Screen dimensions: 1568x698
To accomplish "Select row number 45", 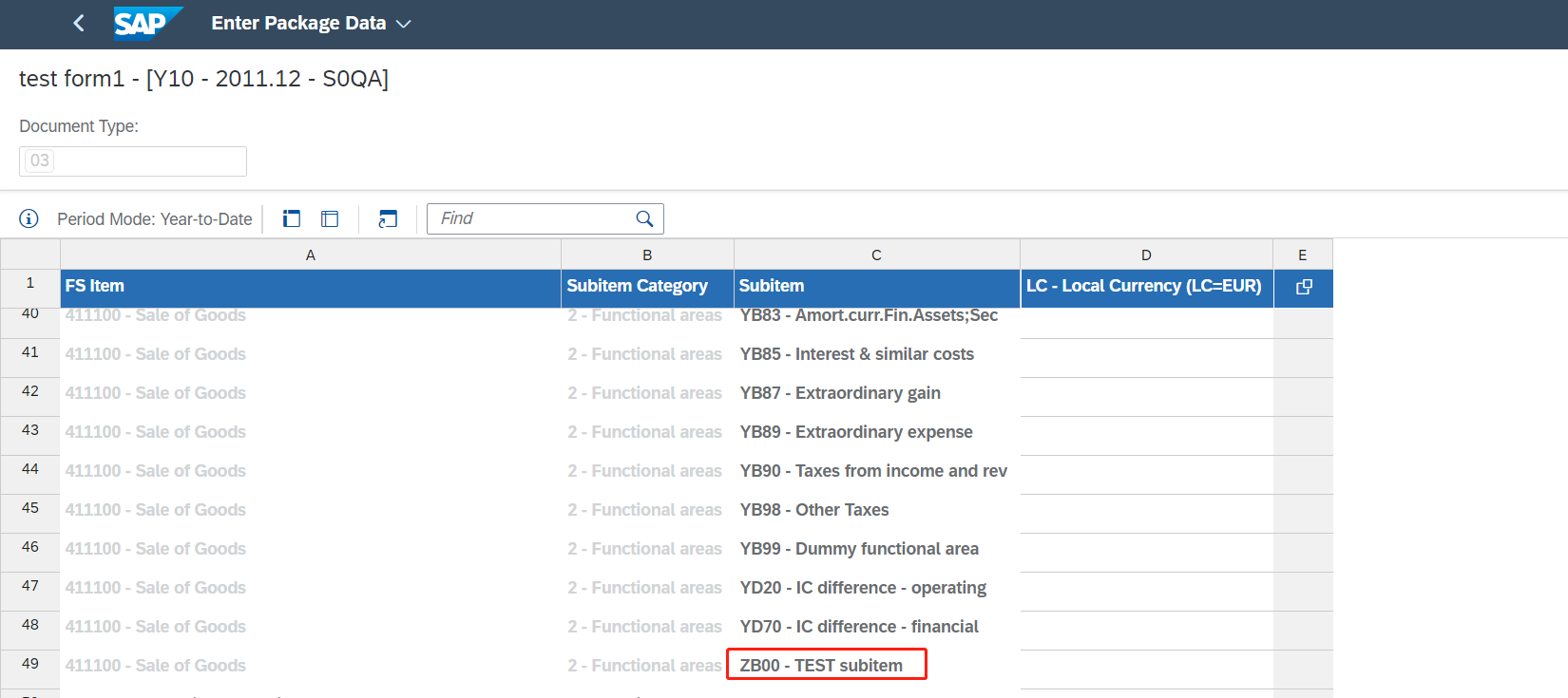I will click(x=30, y=513).
